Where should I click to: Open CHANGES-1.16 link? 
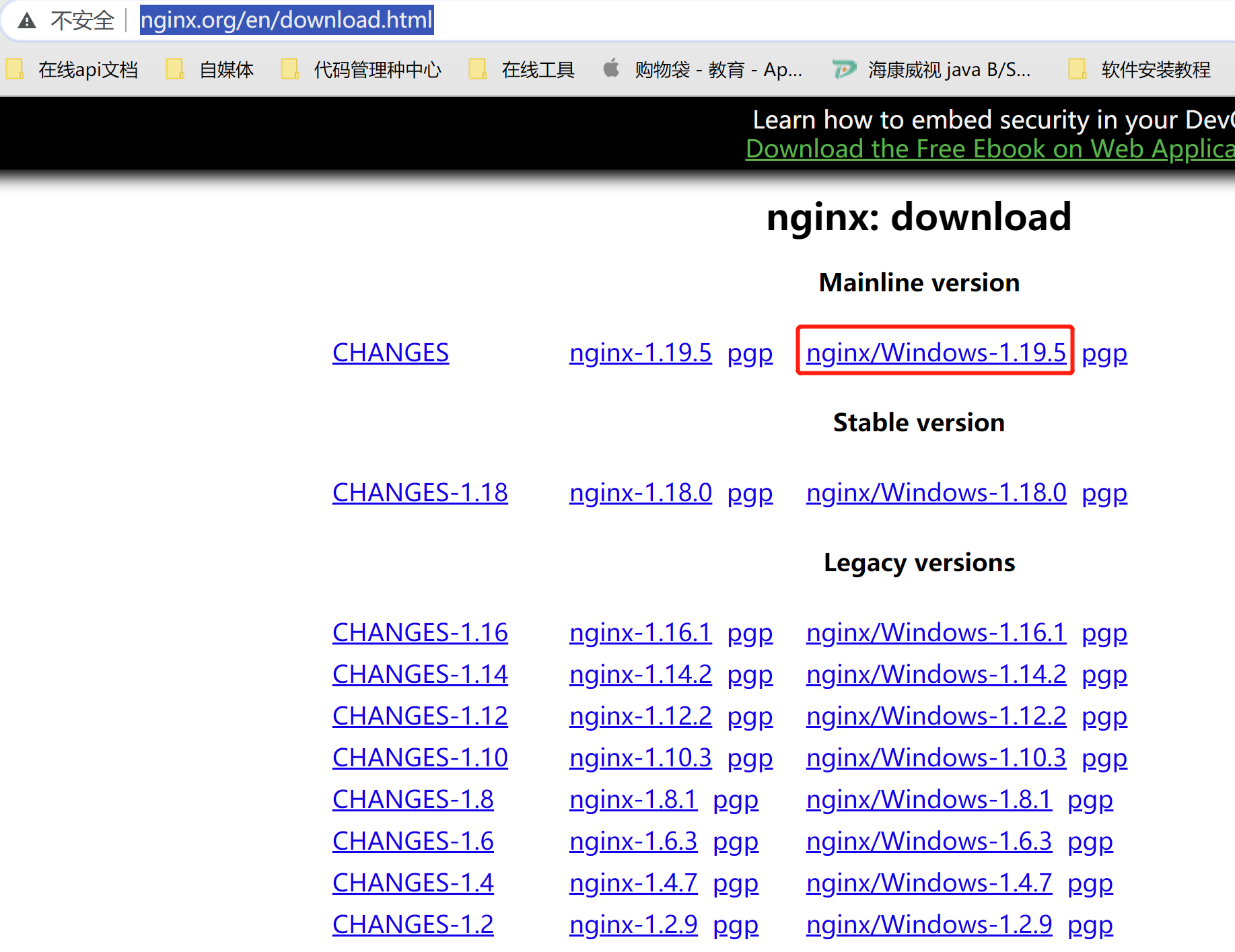coord(420,633)
